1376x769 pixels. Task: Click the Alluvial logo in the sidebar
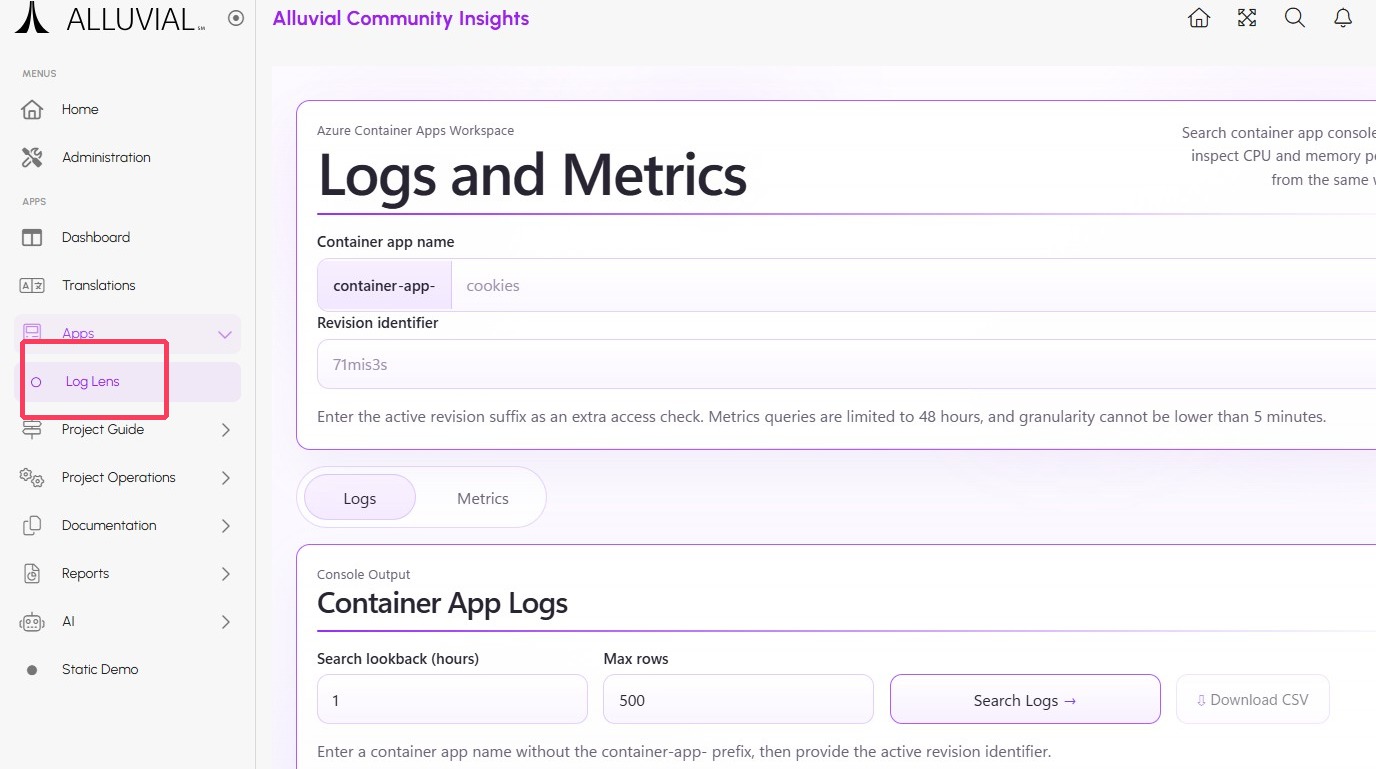110,18
